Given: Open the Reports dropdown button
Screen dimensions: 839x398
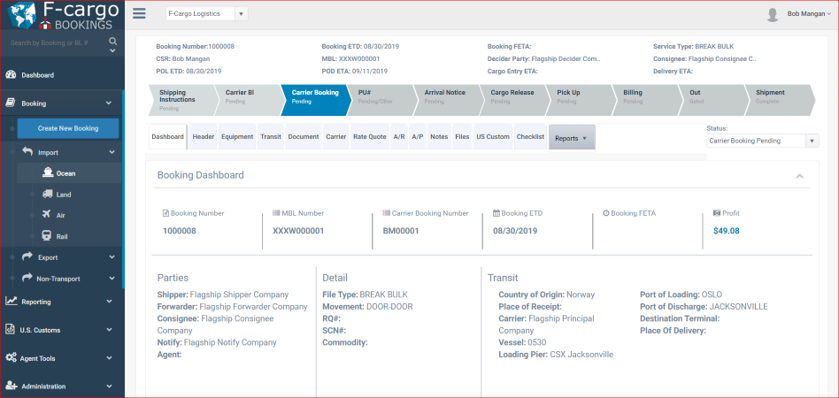Looking at the screenshot, I should click(572, 138).
